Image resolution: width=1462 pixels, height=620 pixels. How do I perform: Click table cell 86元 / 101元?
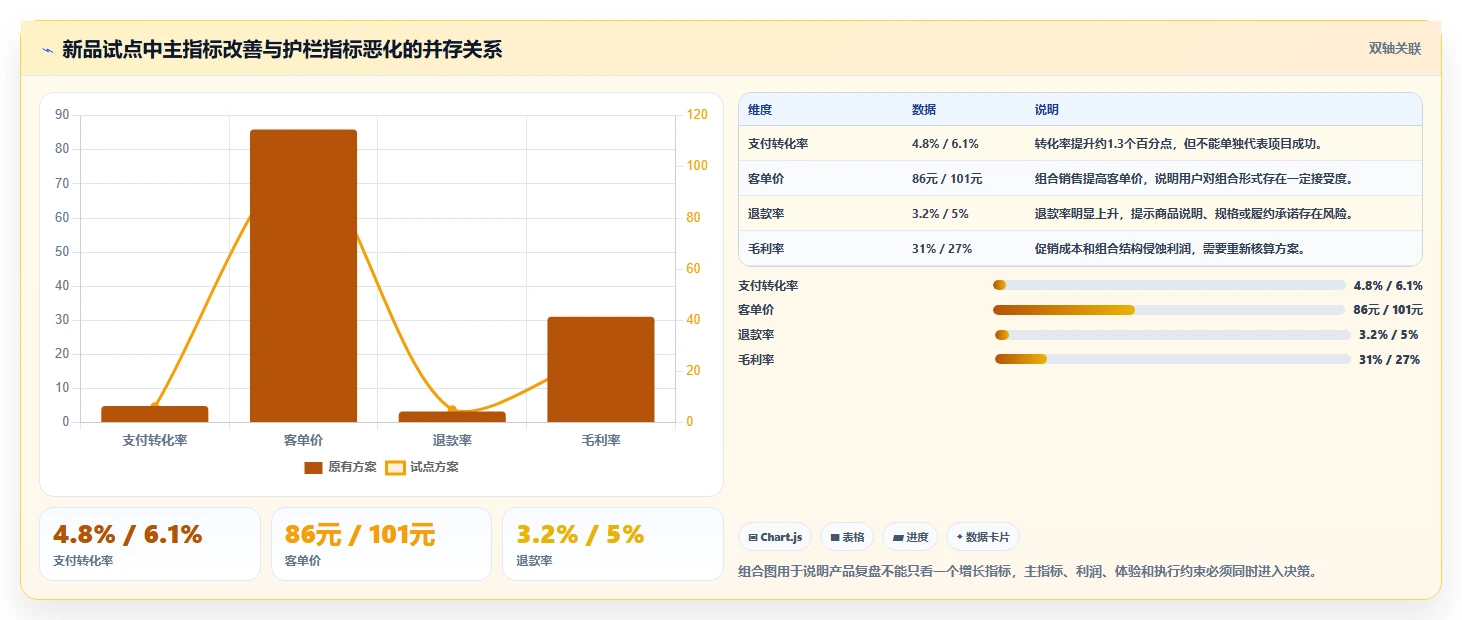tap(947, 179)
